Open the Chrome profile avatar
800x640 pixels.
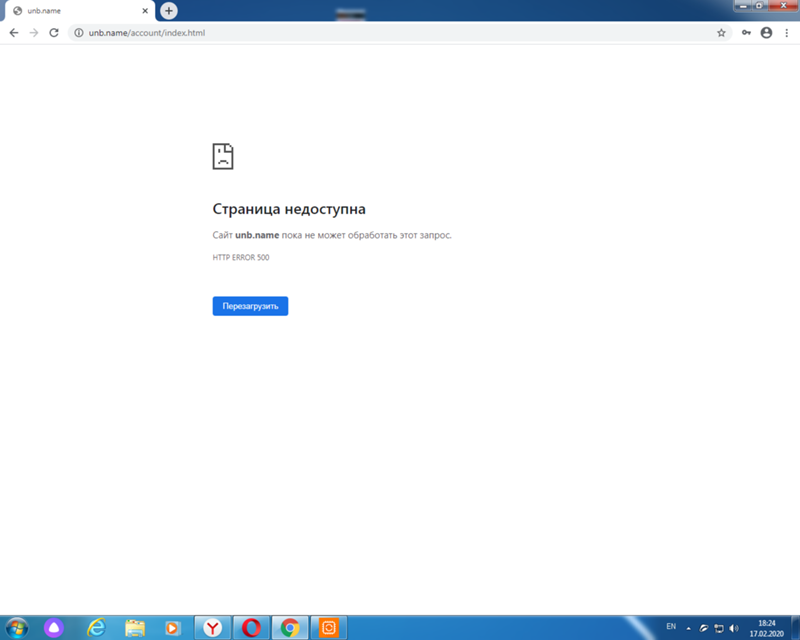766,33
